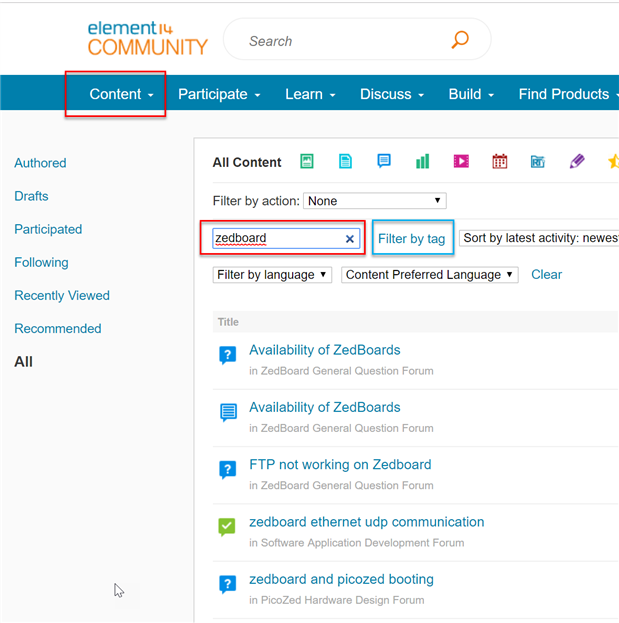Viewport: 619px width, 623px height.
Task: Show Drafts content
Action: click(31, 196)
